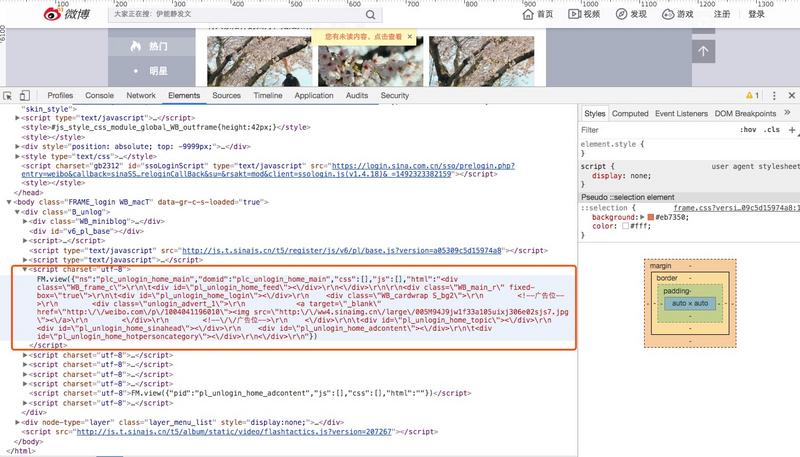Image resolution: width=800 pixels, height=457 pixels.
Task: Switch to the Elements tab
Action: 184,95
